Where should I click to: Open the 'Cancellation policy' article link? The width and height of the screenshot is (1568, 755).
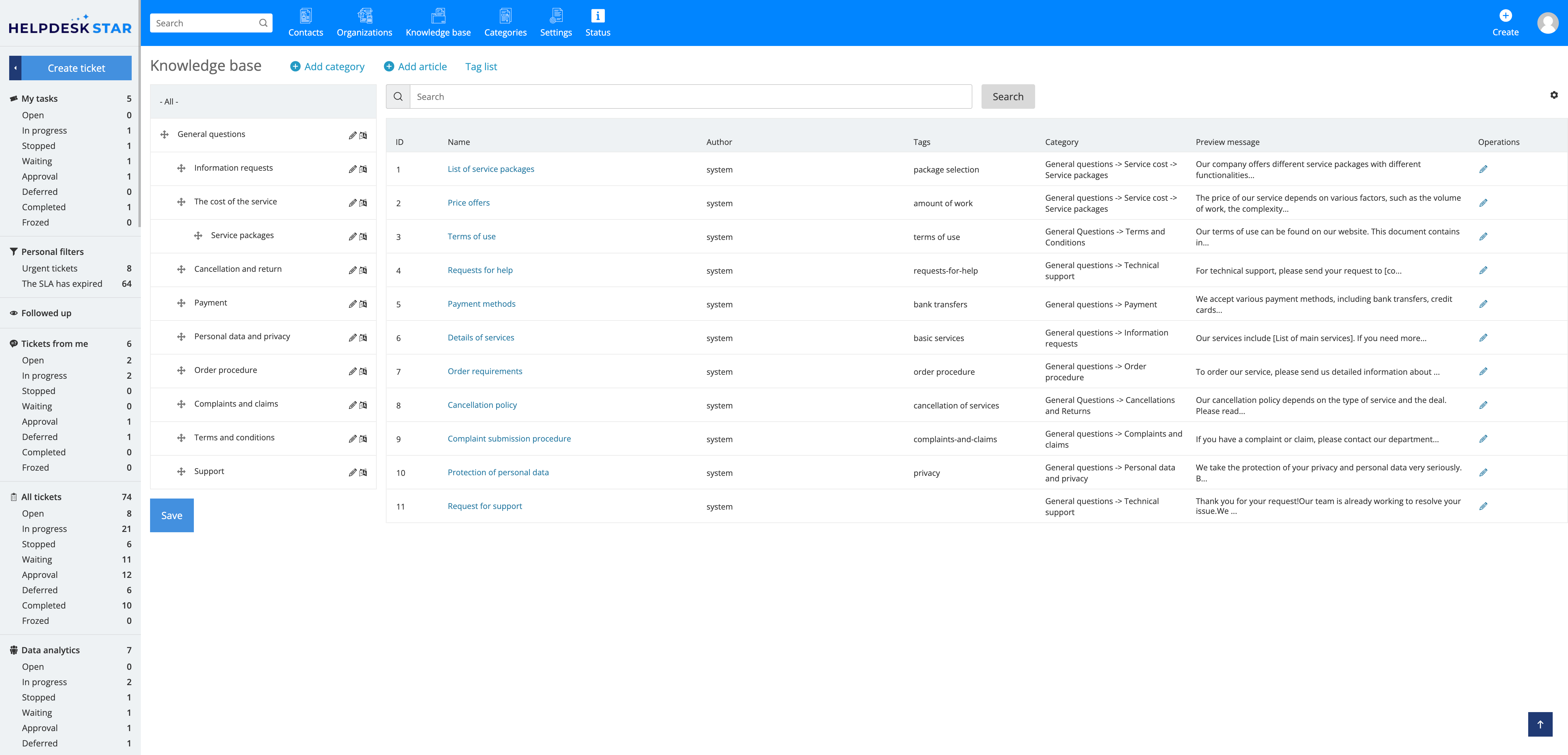481,405
